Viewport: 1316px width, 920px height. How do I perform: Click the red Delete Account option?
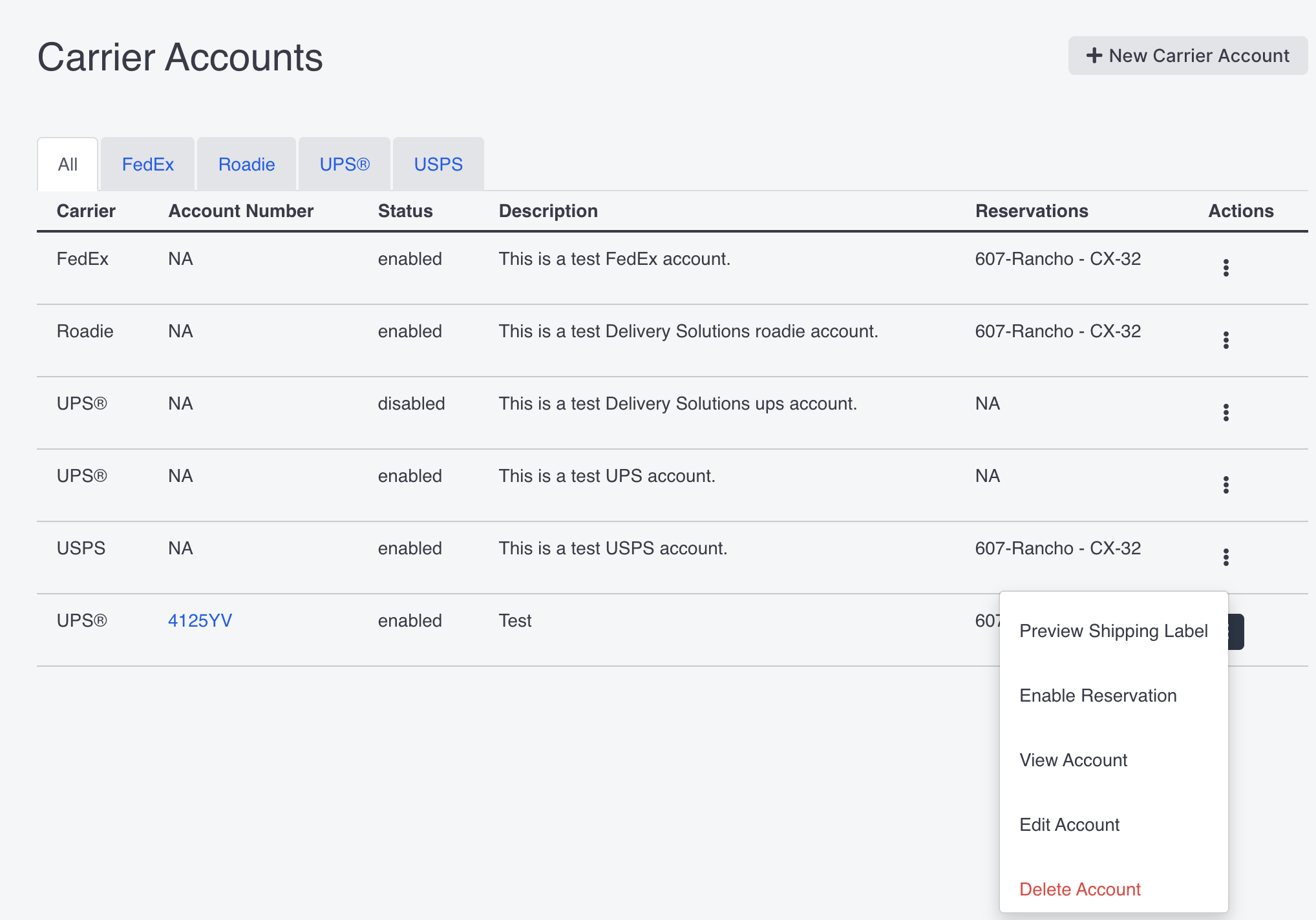1079,889
